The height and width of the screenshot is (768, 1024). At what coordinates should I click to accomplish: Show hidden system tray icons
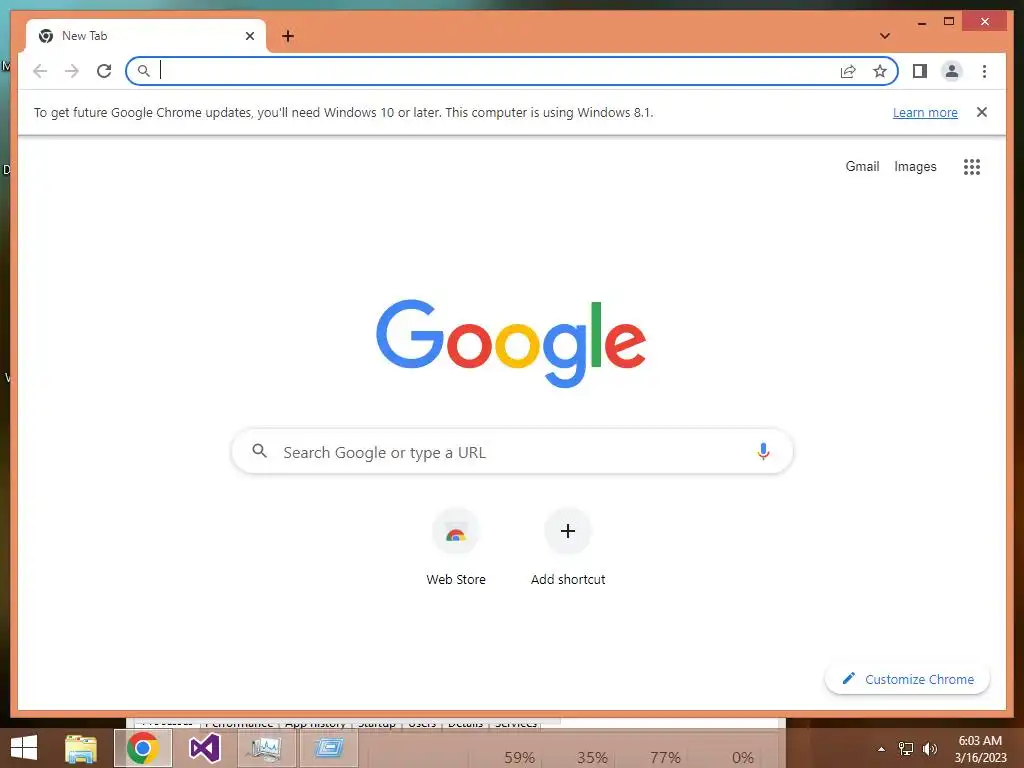click(881, 749)
